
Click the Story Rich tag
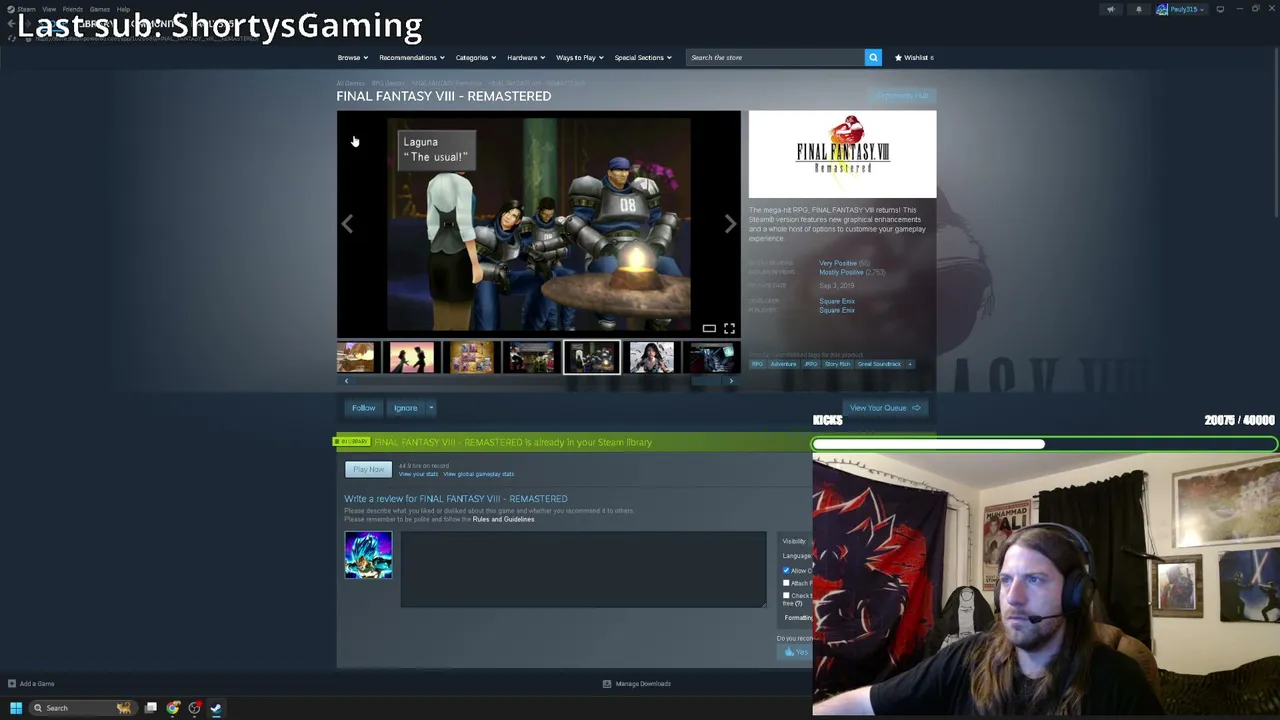click(837, 364)
